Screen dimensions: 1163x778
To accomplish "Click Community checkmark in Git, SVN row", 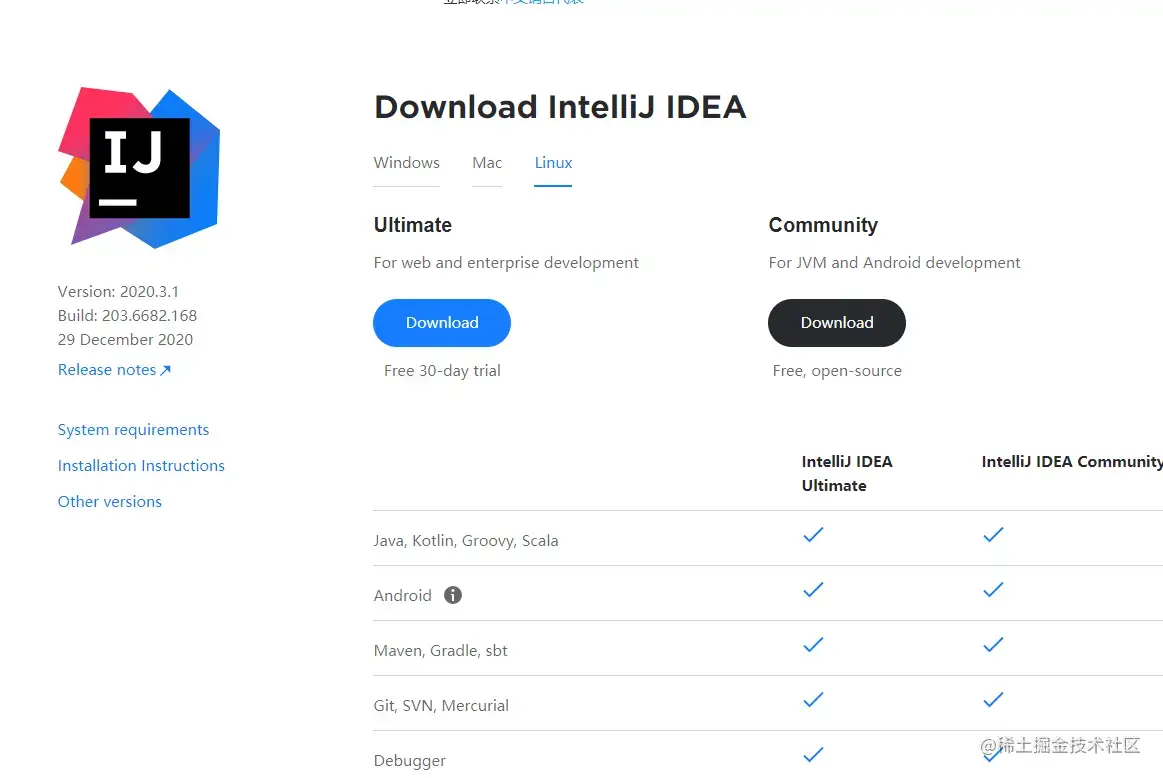I will 993,699.
